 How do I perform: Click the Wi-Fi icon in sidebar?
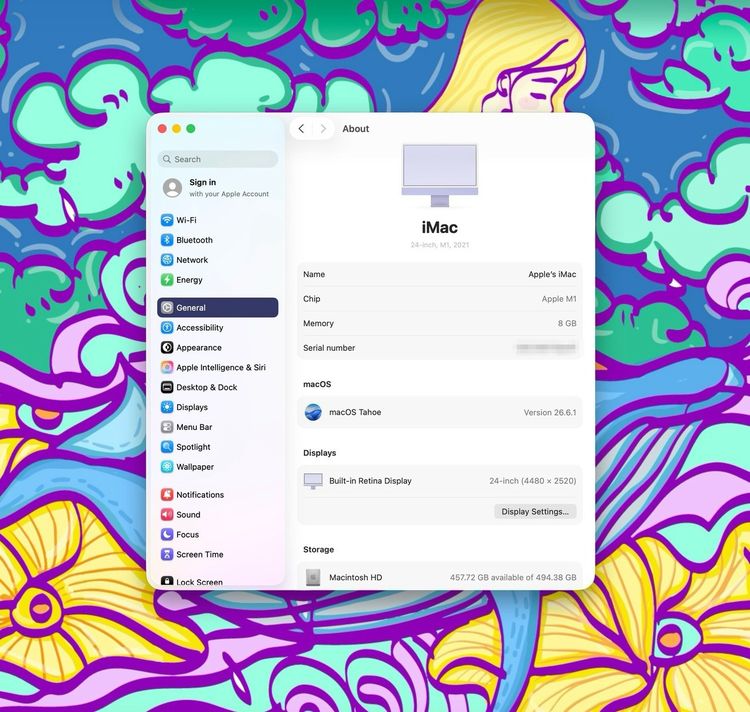click(x=166, y=220)
